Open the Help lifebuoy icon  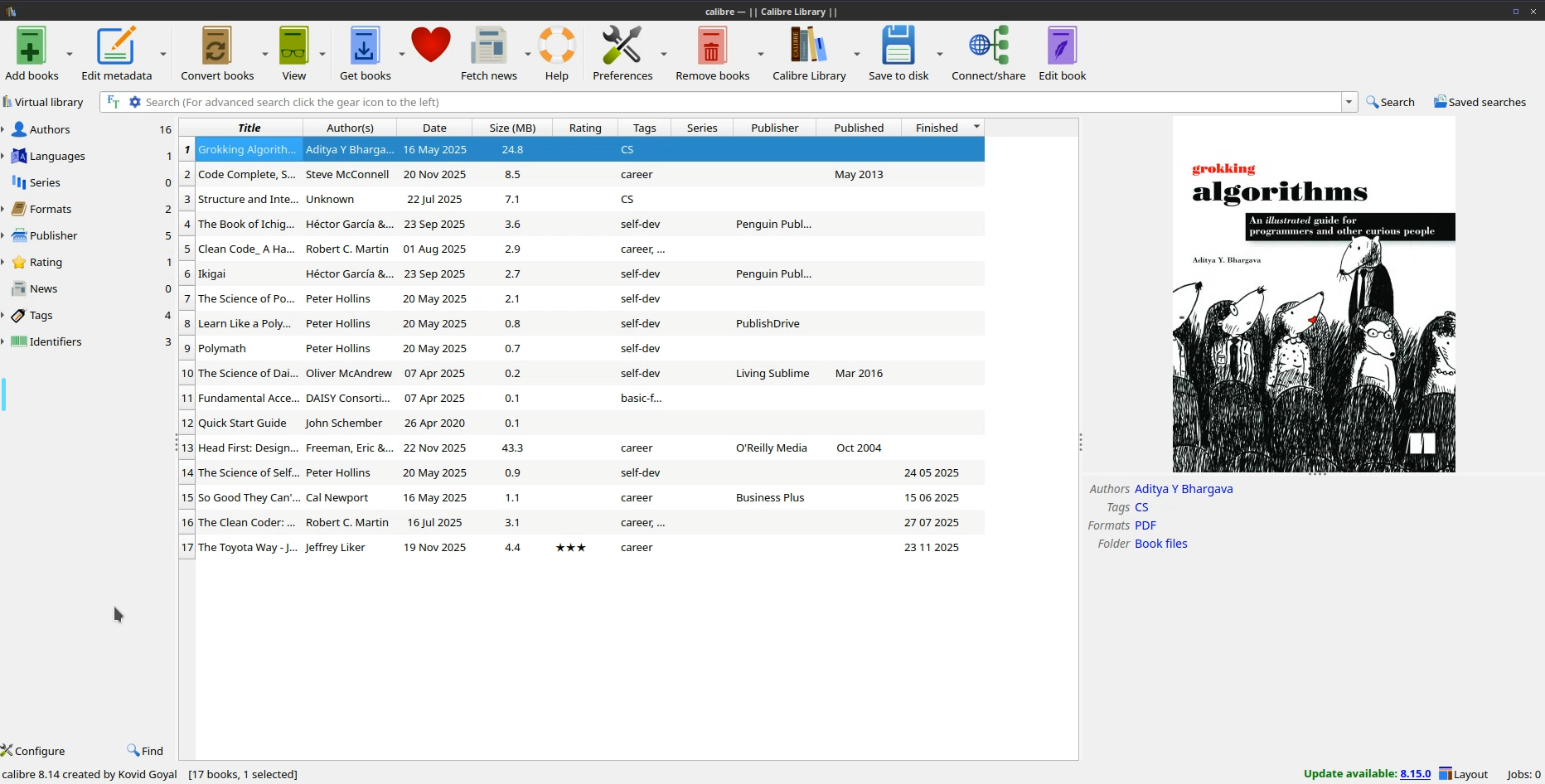point(557,46)
